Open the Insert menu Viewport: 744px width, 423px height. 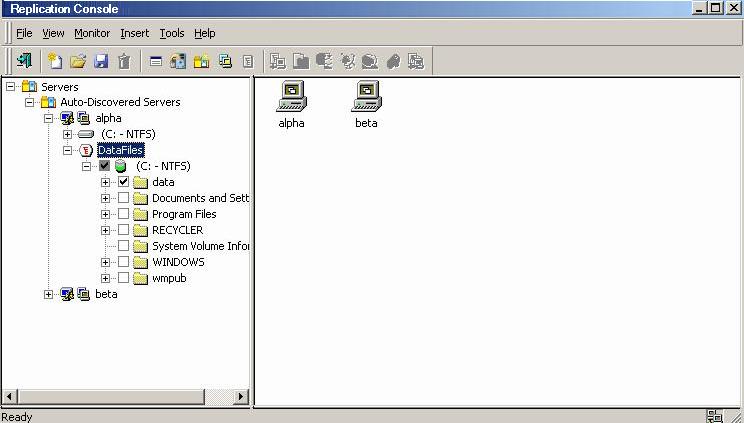click(135, 33)
